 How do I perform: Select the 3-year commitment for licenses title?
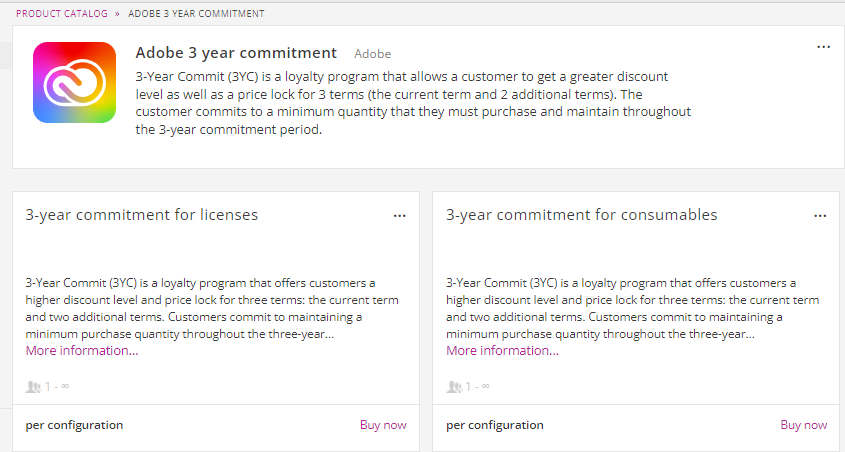click(x=142, y=214)
